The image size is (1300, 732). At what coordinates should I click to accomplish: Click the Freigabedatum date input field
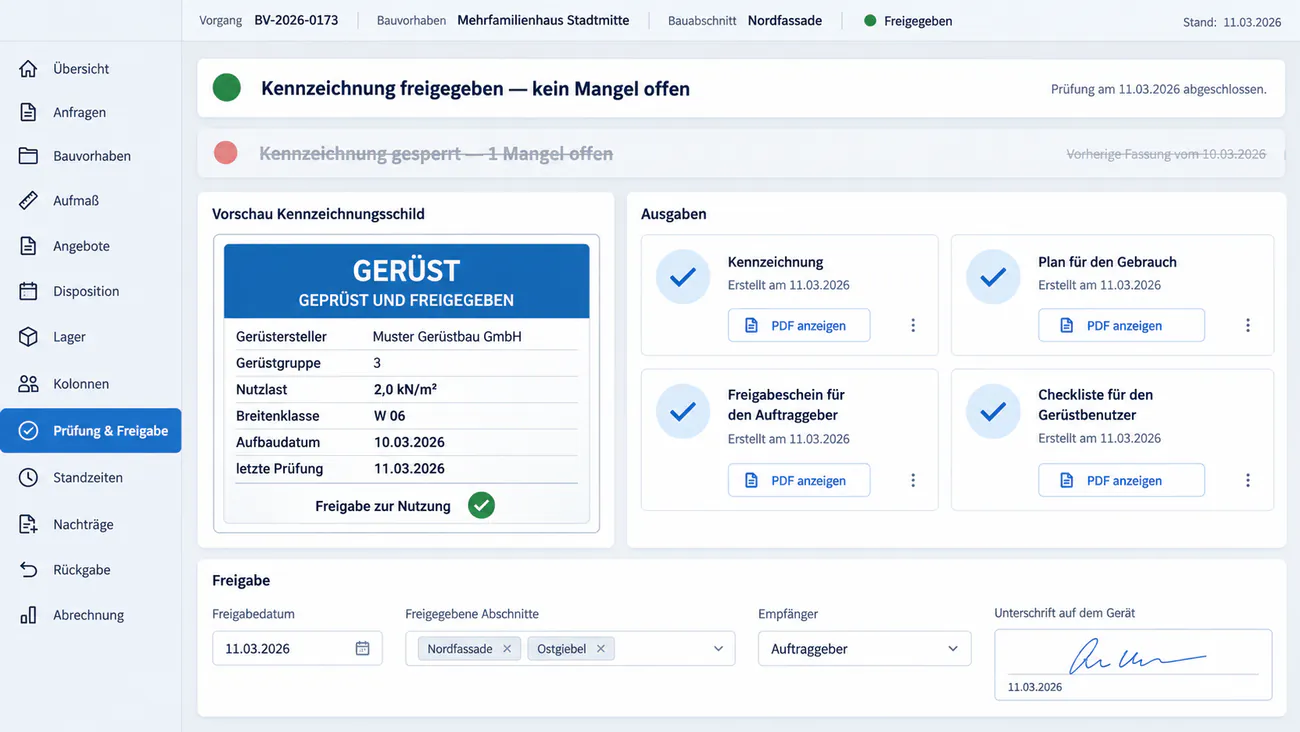click(x=297, y=648)
